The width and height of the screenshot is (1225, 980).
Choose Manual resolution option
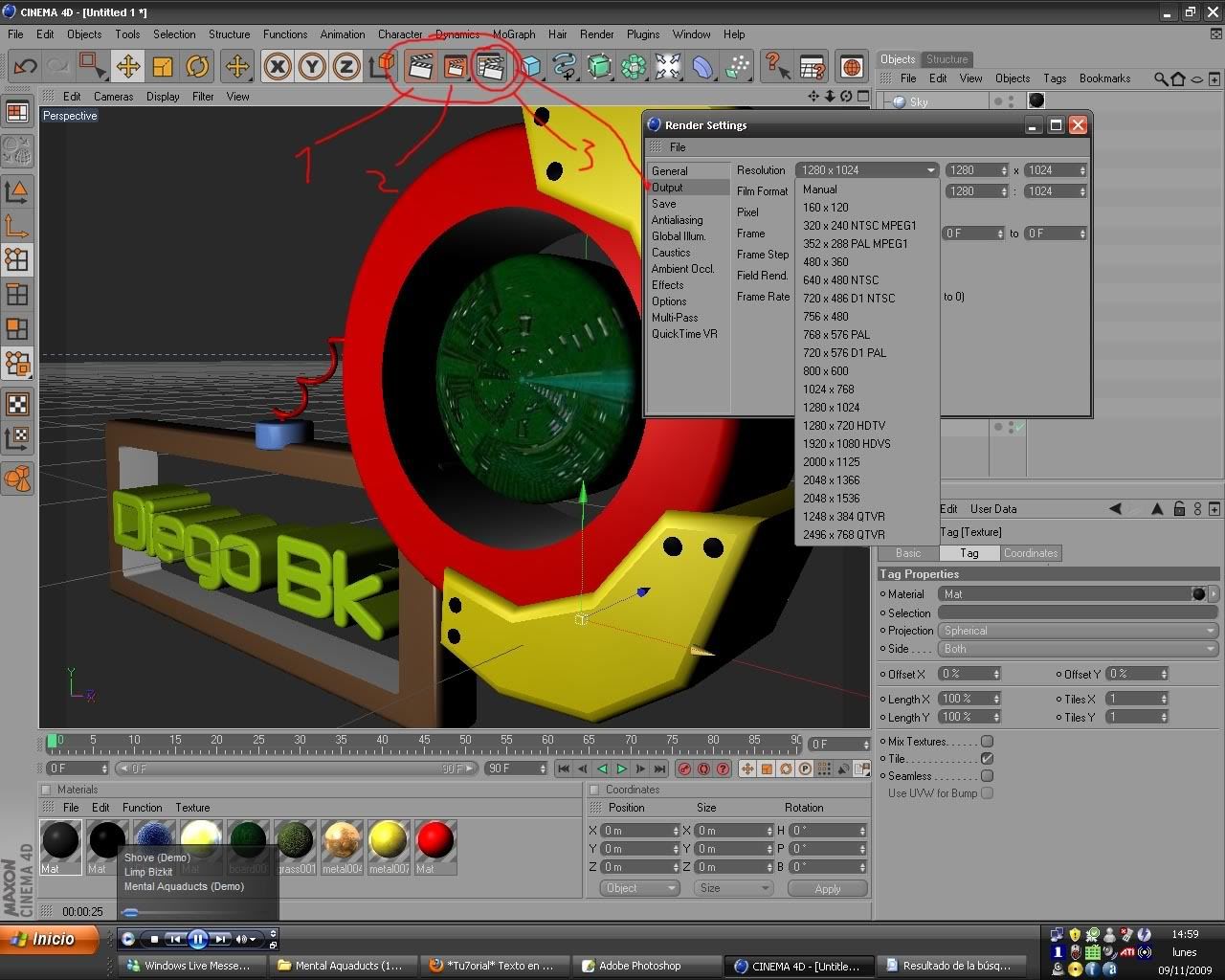coord(820,189)
